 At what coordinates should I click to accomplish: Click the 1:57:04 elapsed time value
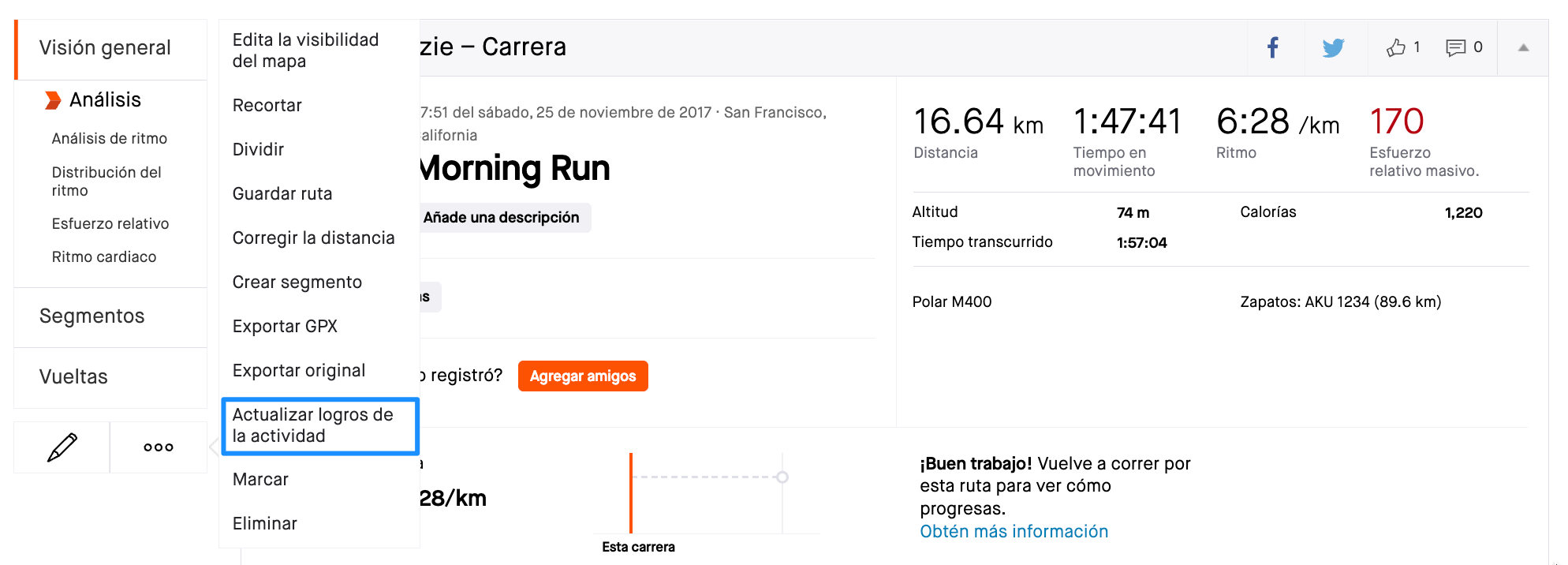tap(1142, 243)
